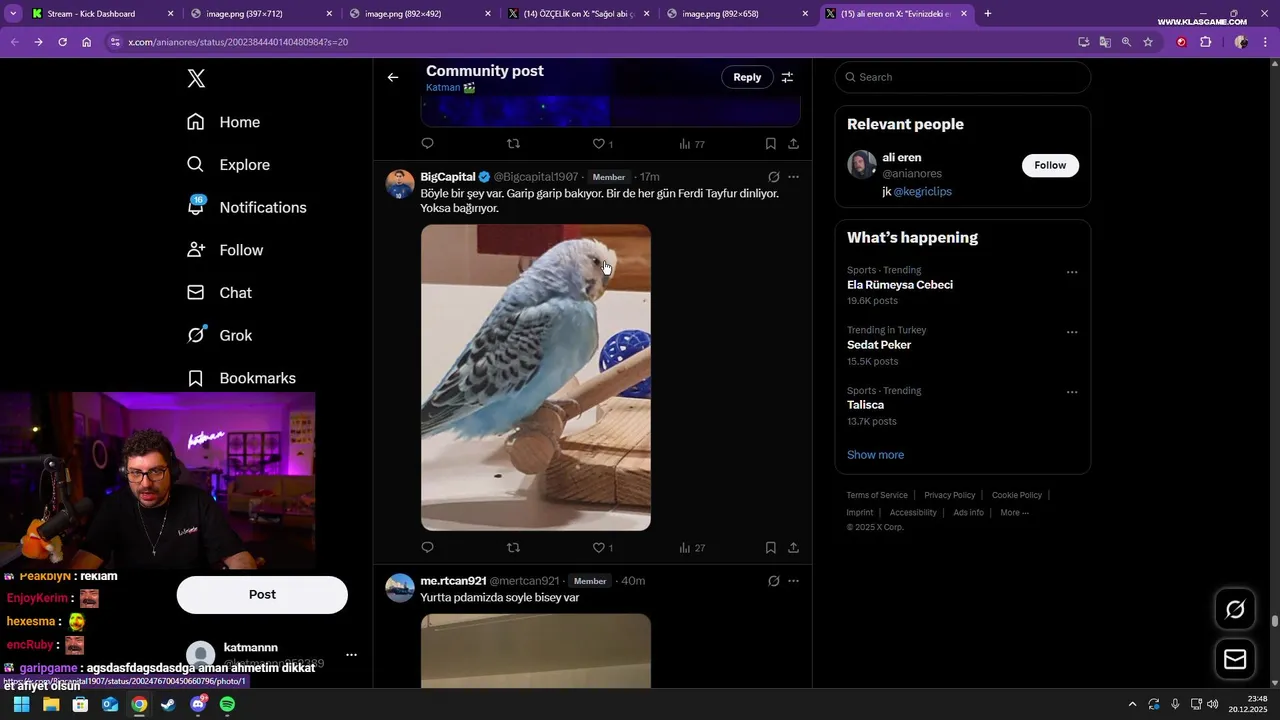Click the address bar URL

click(x=238, y=42)
